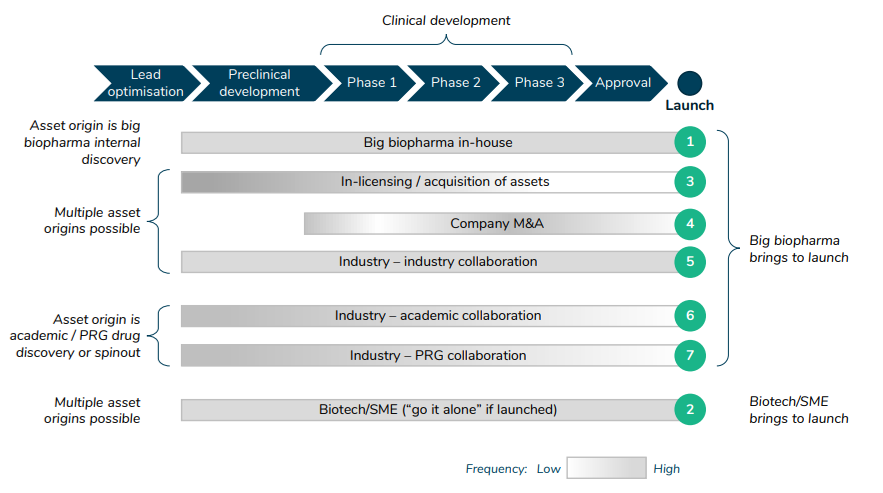Select the Lead optimisation stage arrow
883x493 pixels.
tap(144, 83)
